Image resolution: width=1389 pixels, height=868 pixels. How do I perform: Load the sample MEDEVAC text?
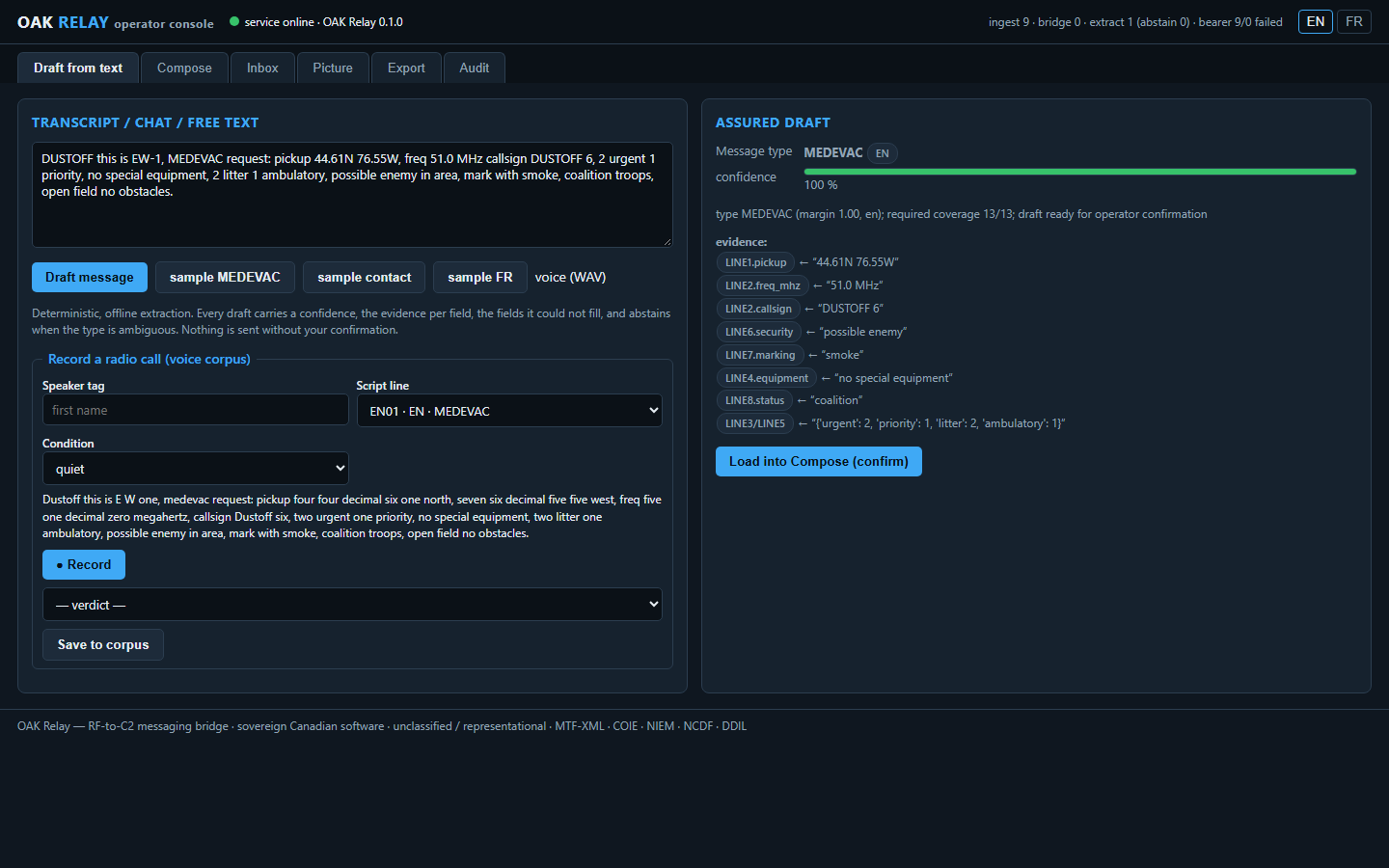pyautogui.click(x=225, y=277)
